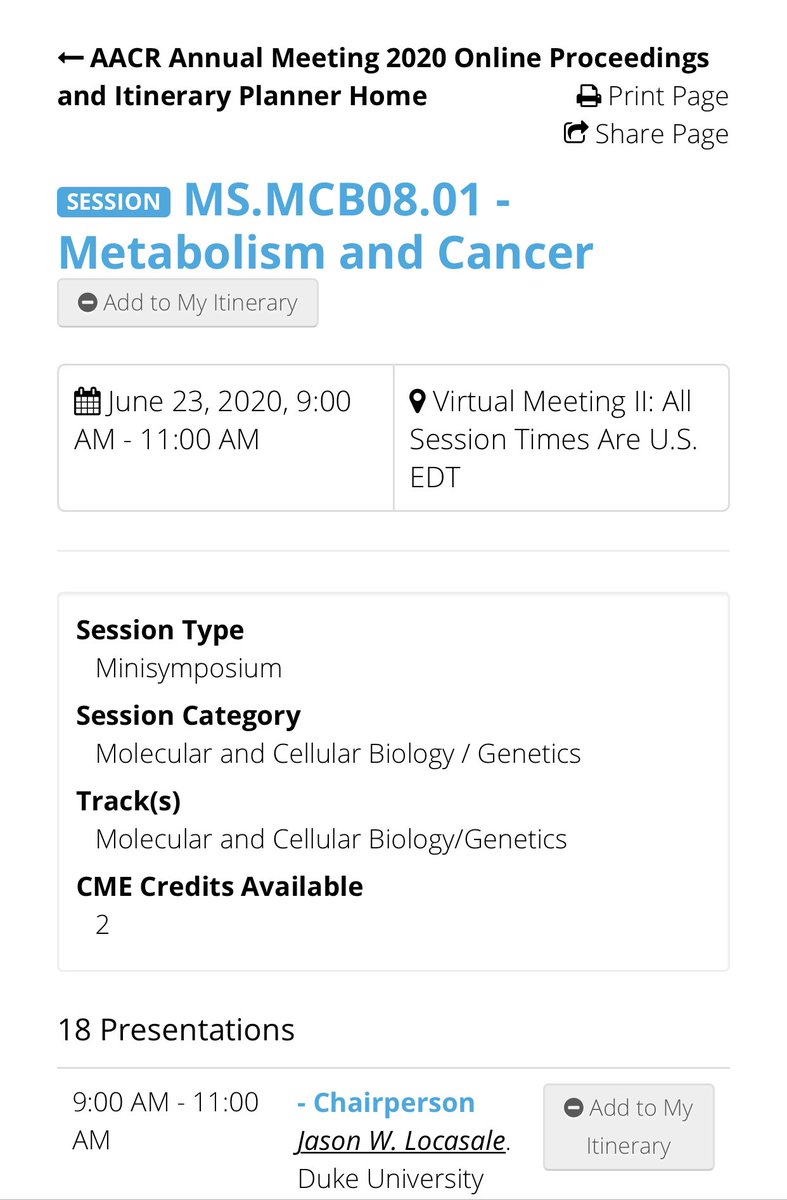Open Jason W. Locasale's profile link
The height and width of the screenshot is (1200, 787).
coord(401,1141)
